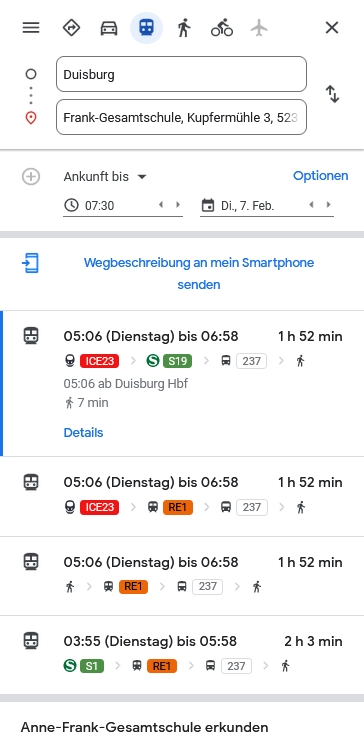364x754 pixels.
Task: Advance arrival time with right arrow
Action: tap(178, 205)
